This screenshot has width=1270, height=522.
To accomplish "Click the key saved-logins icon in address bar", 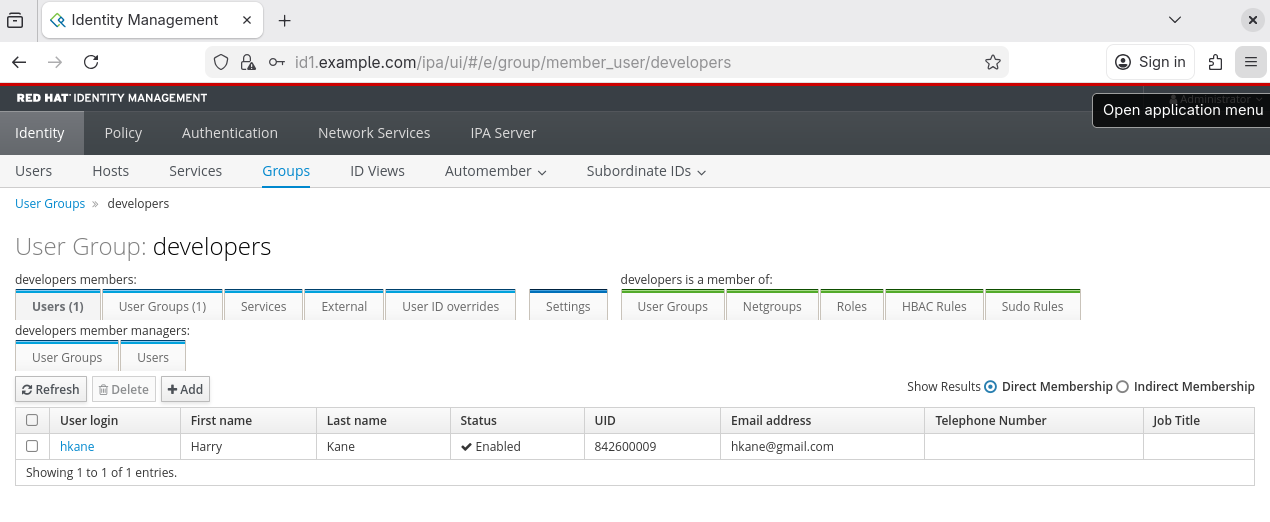I will pyautogui.click(x=277, y=62).
